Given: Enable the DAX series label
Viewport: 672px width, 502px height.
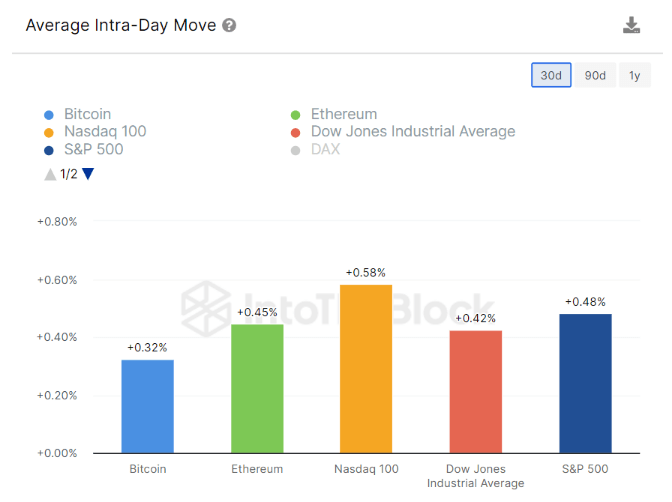Looking at the screenshot, I should [x=325, y=150].
